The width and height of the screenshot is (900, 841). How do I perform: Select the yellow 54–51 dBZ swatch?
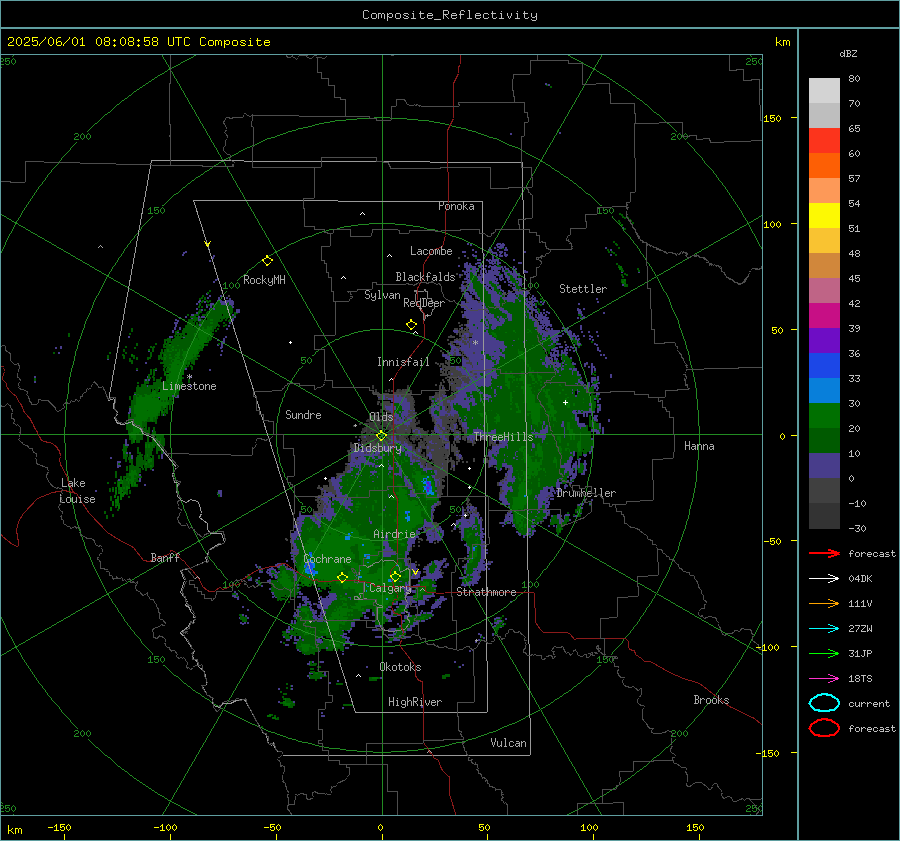click(824, 216)
